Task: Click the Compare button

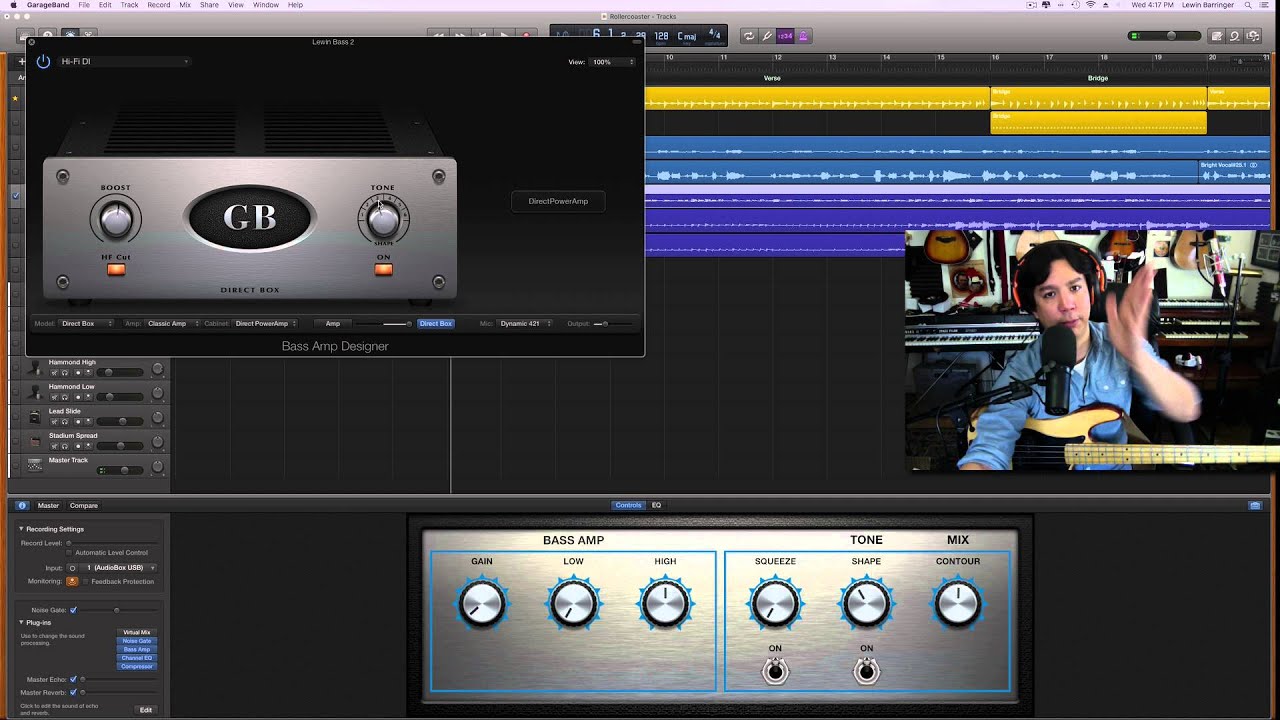Action: point(84,505)
